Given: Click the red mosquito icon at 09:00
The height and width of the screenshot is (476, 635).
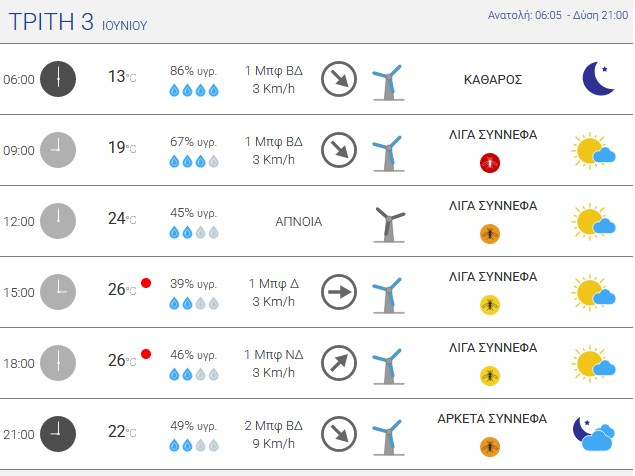Looking at the screenshot, I should click(490, 163).
